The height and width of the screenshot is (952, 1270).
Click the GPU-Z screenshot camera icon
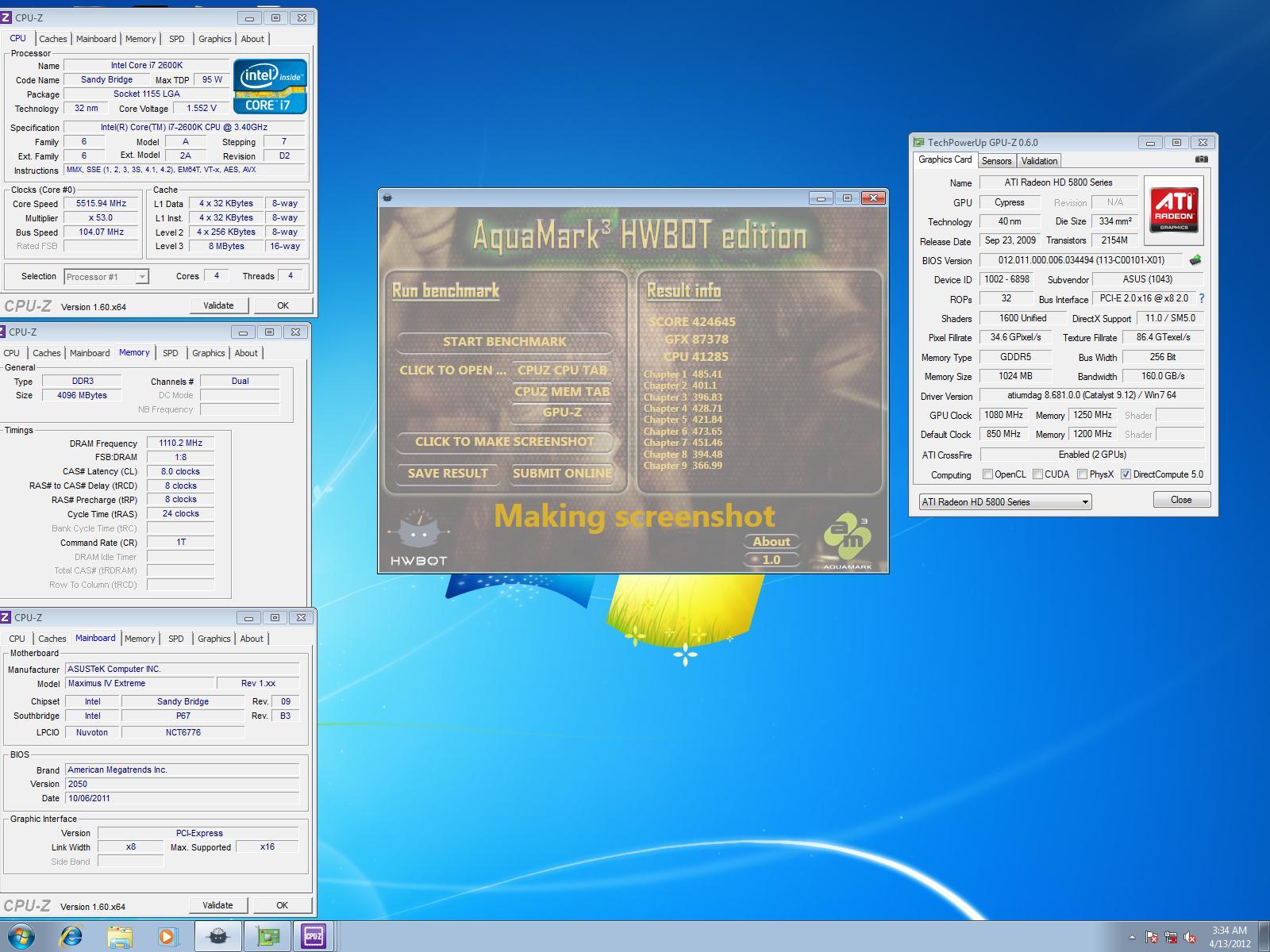(x=1202, y=159)
